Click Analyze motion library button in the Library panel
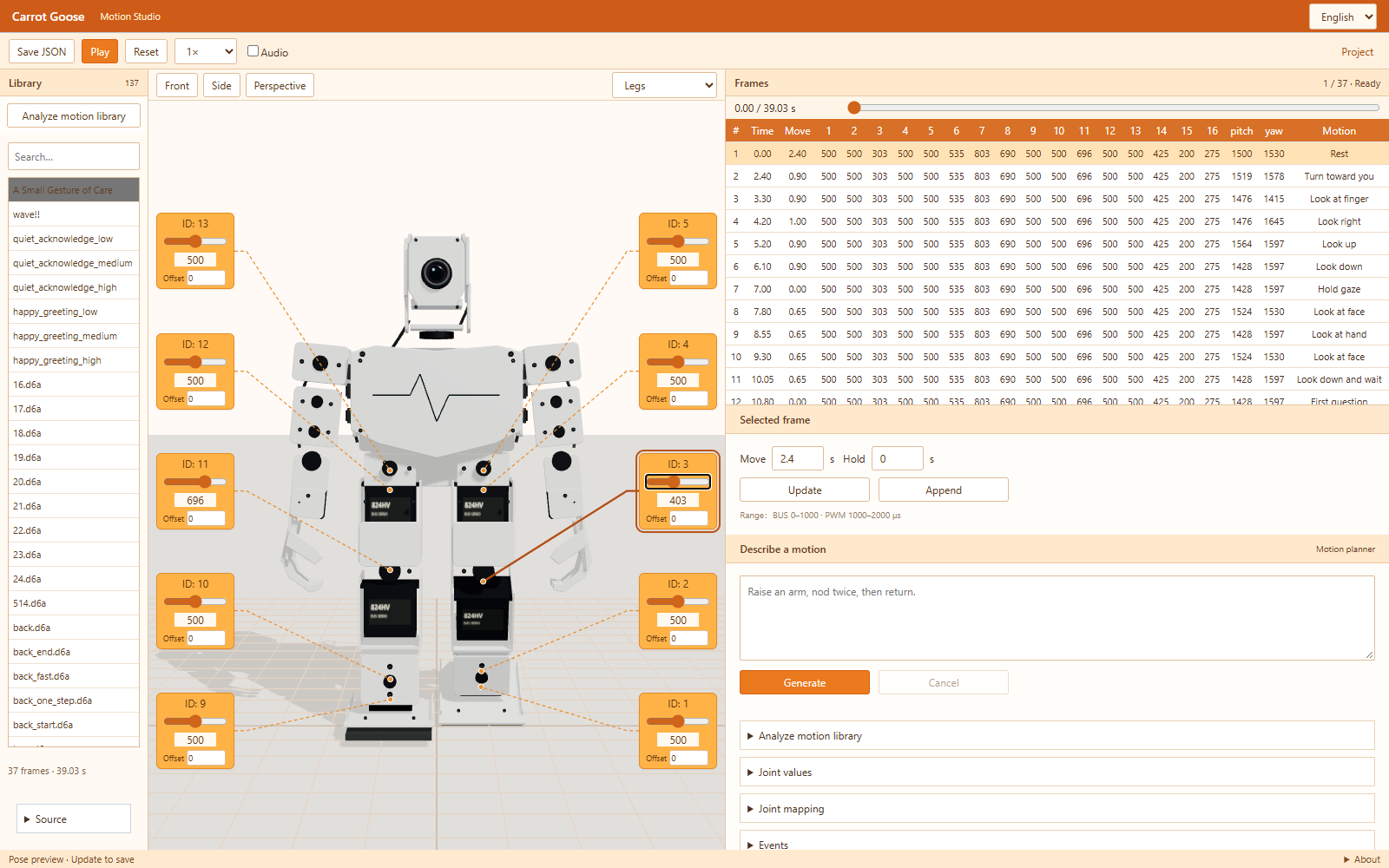The width and height of the screenshot is (1389, 868). point(74,115)
